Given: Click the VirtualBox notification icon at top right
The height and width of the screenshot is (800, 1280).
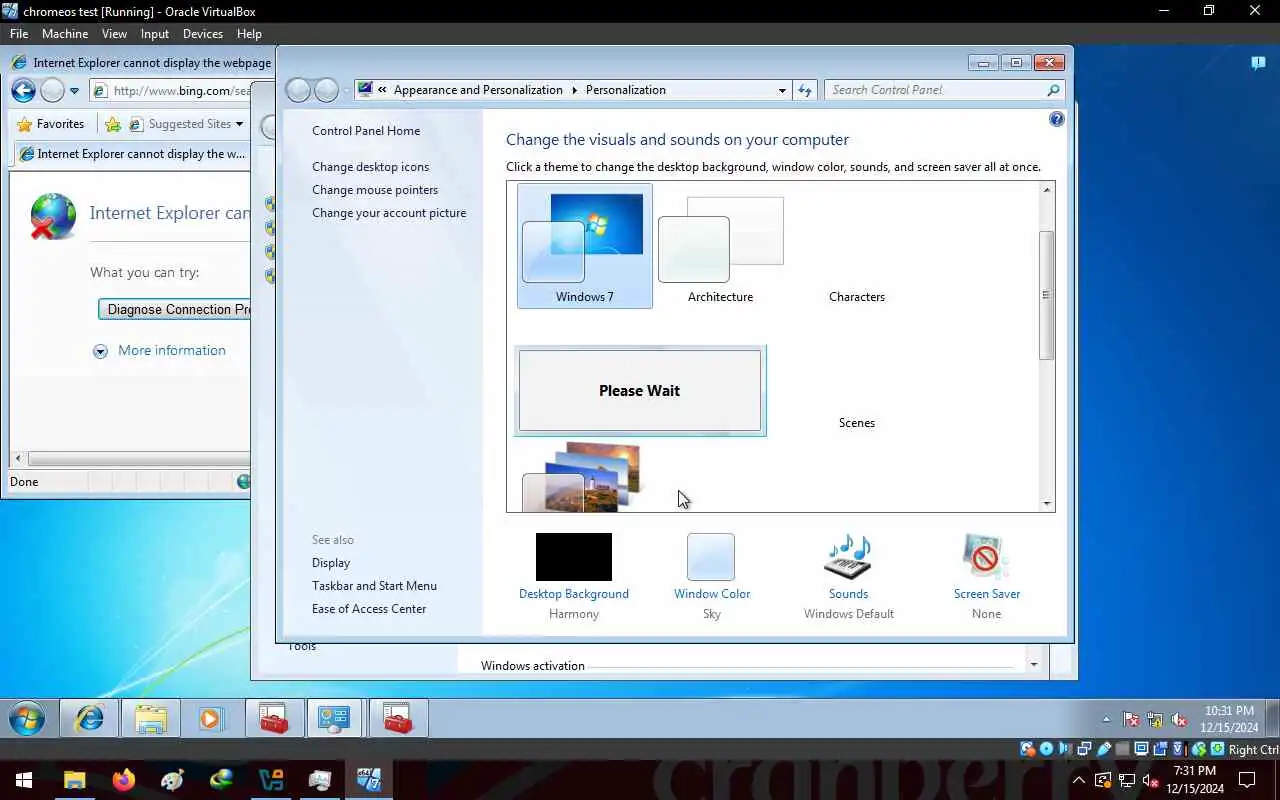Looking at the screenshot, I should pos(1258,63).
